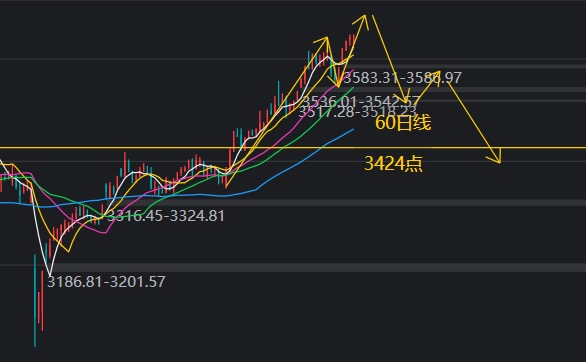Select the yellow down arrowhead beside 3583.31 label
The height and width of the screenshot is (362, 586).
point(335,81)
